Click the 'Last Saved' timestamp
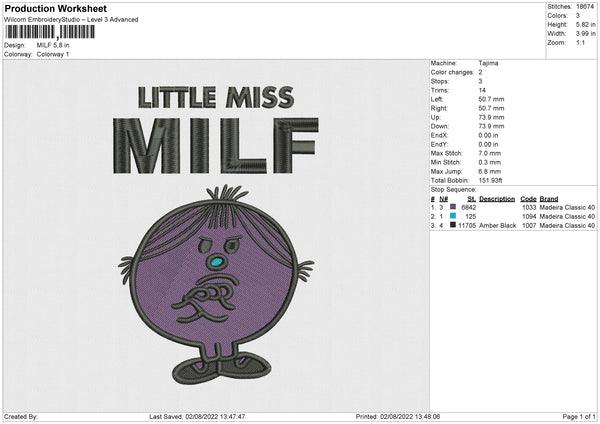Viewport: 600px width, 424px height. pos(197,416)
